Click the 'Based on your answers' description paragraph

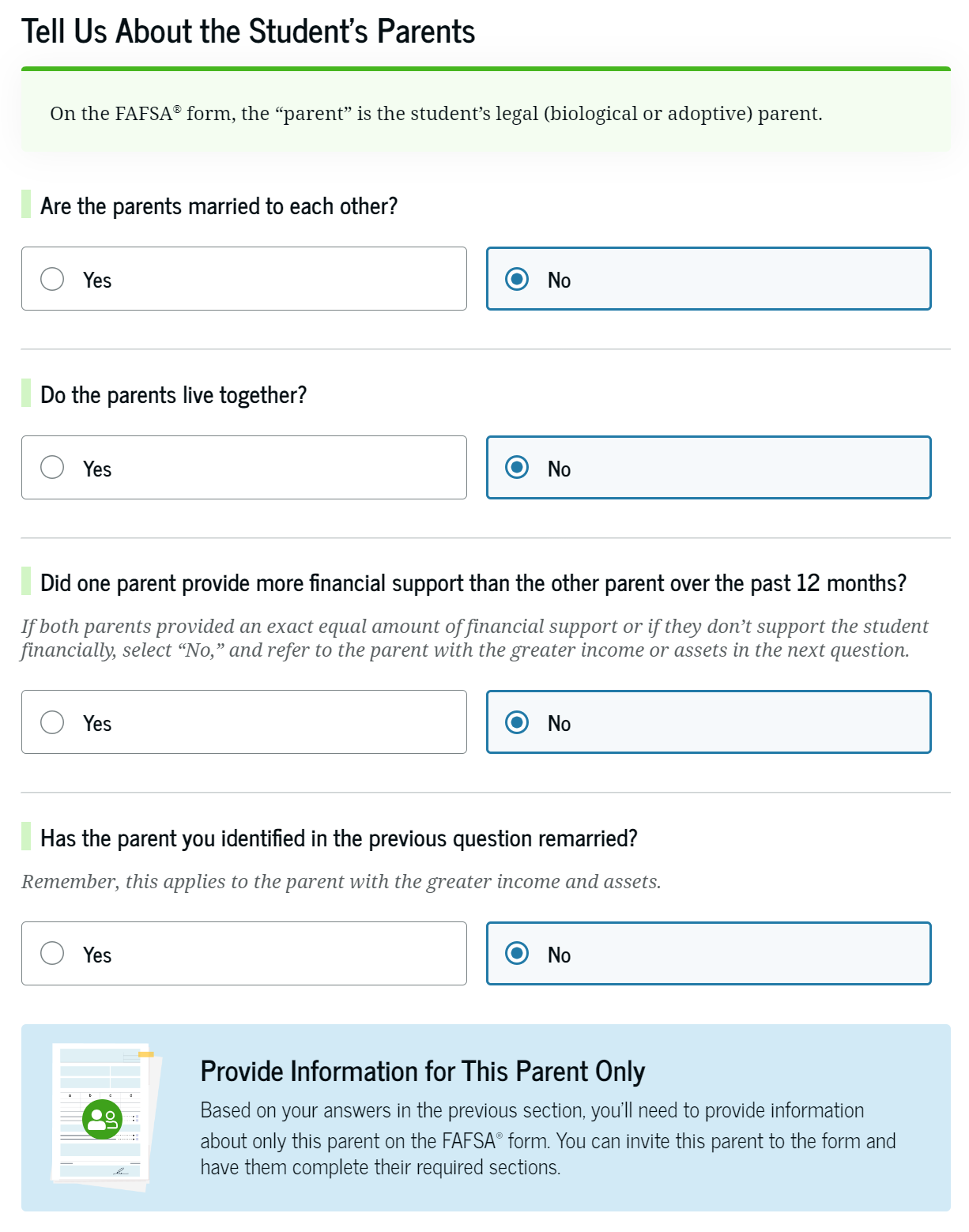tap(547, 1139)
